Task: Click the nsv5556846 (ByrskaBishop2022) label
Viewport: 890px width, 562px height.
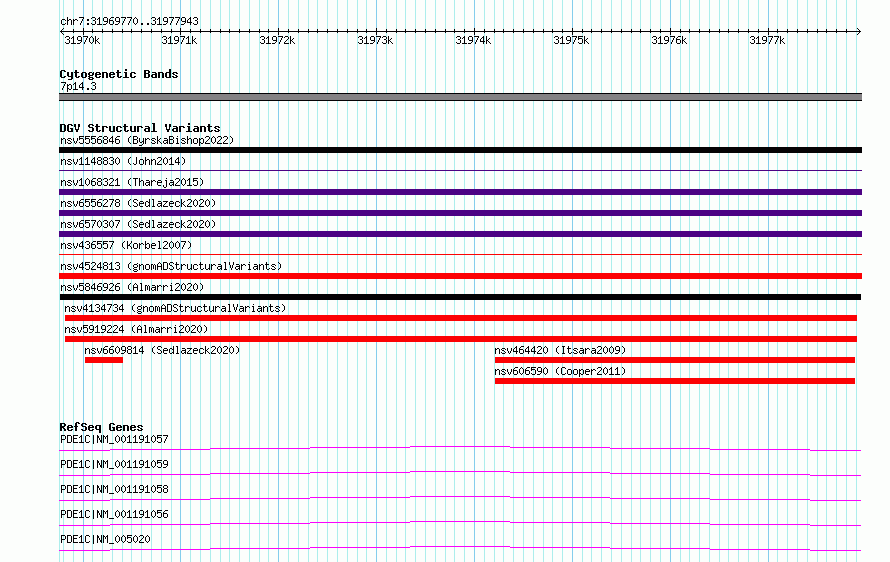Action: tap(147, 140)
